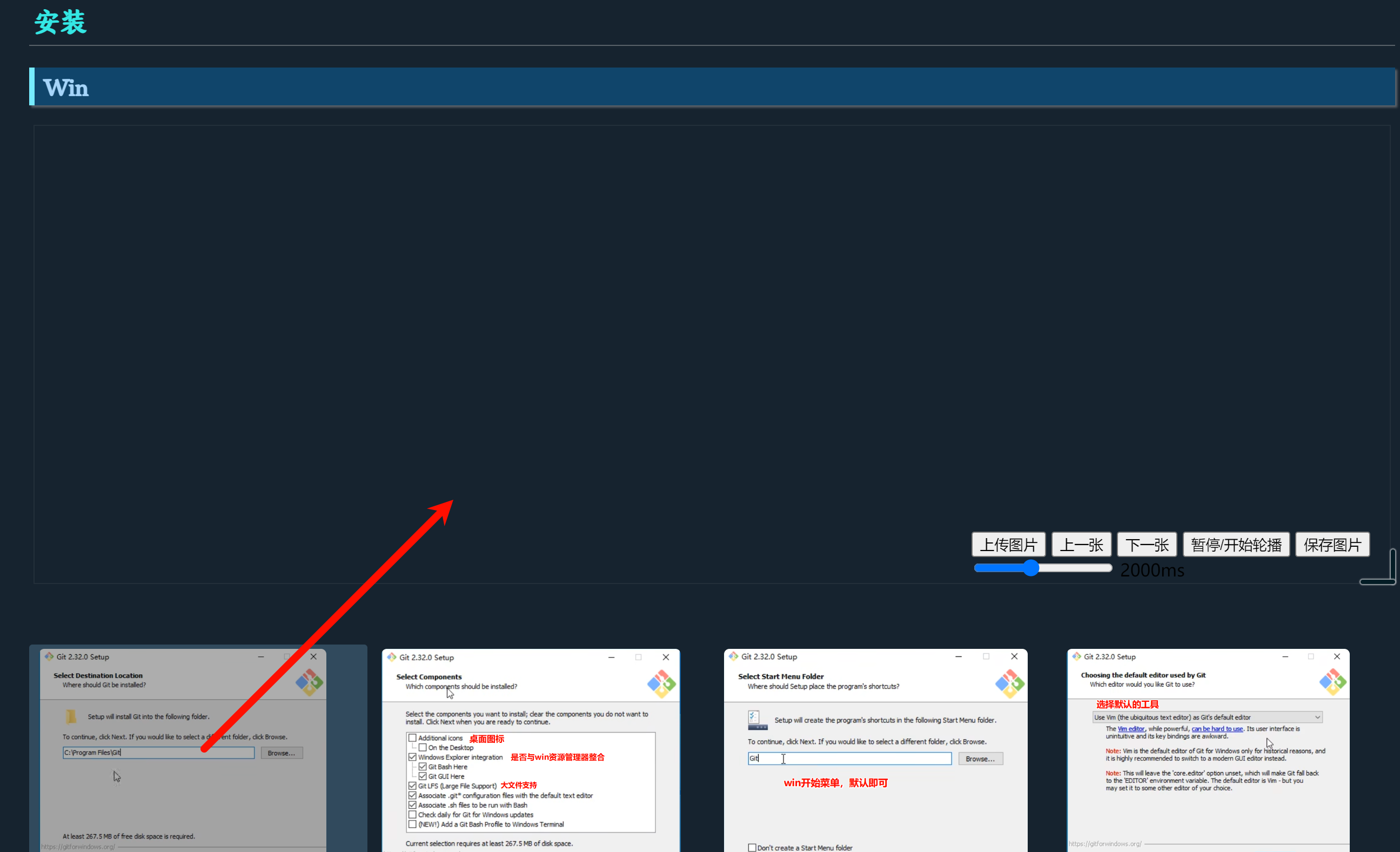Follow the Vim editor hyperlink

tap(1131, 729)
